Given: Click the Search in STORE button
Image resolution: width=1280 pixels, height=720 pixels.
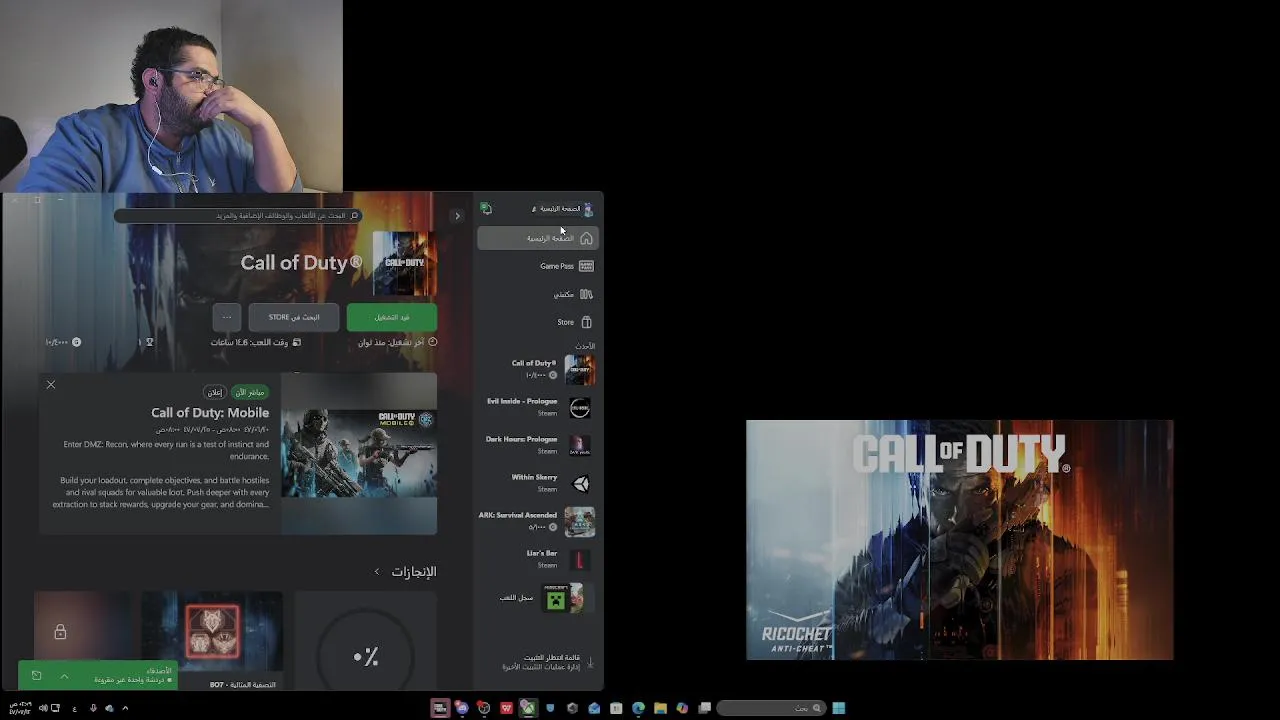Looking at the screenshot, I should 294,317.
